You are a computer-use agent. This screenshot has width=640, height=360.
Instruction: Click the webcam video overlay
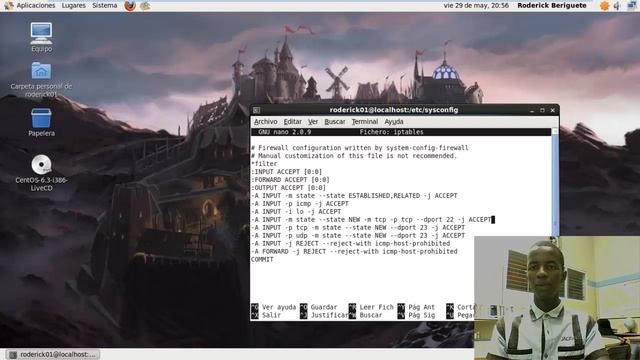coord(557,298)
